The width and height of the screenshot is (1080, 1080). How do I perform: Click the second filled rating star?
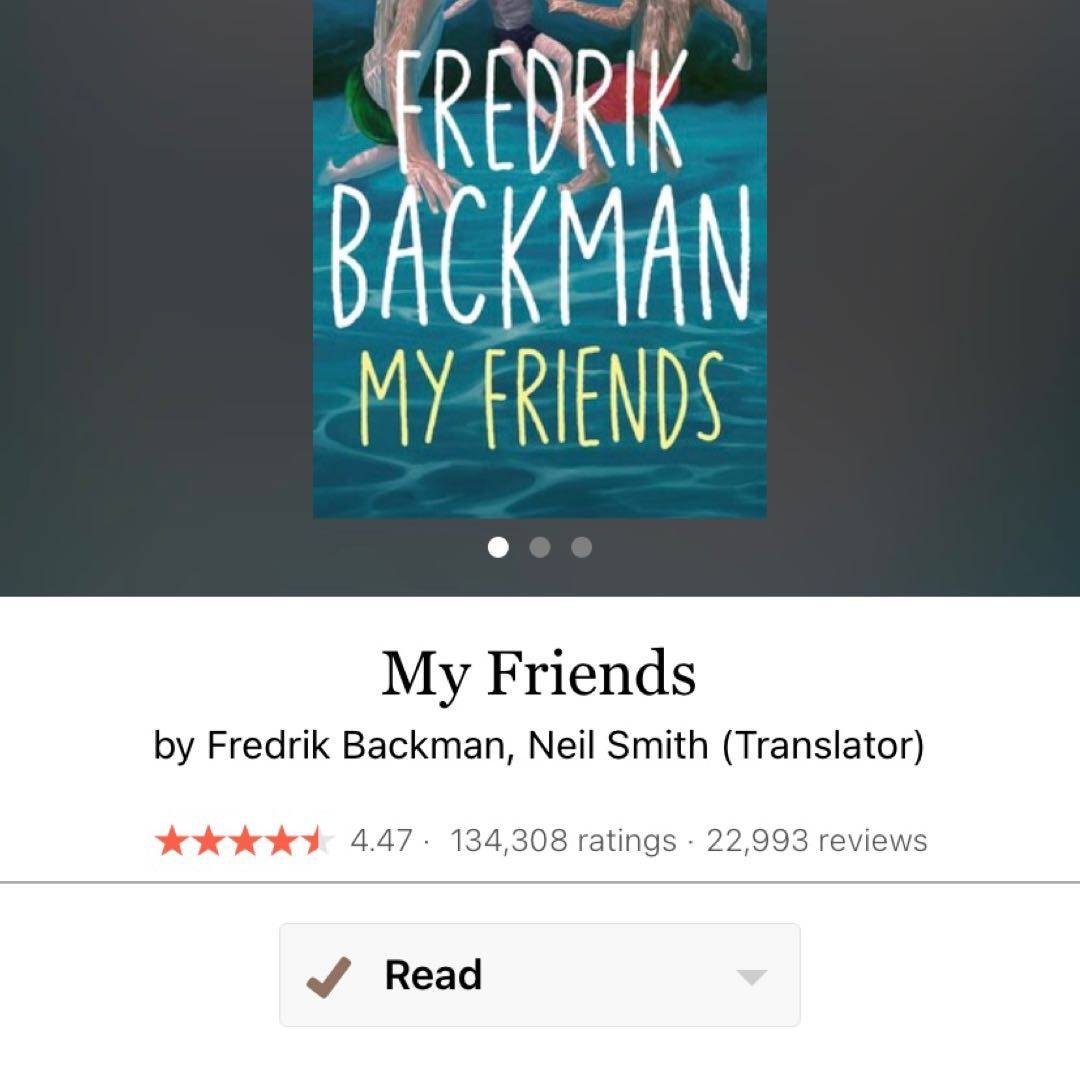[207, 841]
